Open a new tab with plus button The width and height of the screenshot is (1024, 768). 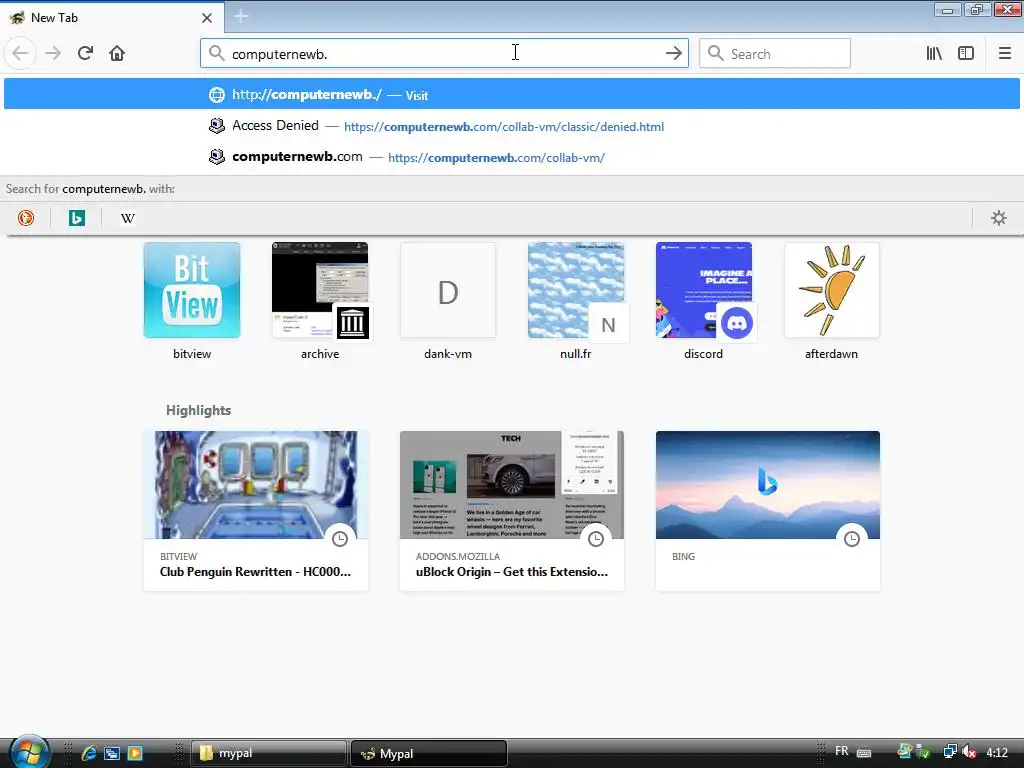tap(241, 16)
